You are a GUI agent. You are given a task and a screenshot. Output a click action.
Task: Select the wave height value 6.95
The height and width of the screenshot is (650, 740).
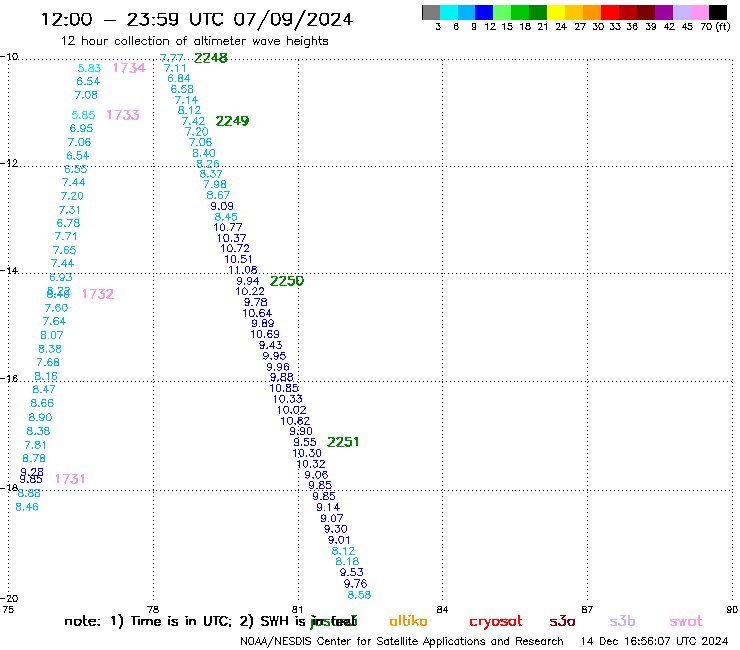point(81,128)
